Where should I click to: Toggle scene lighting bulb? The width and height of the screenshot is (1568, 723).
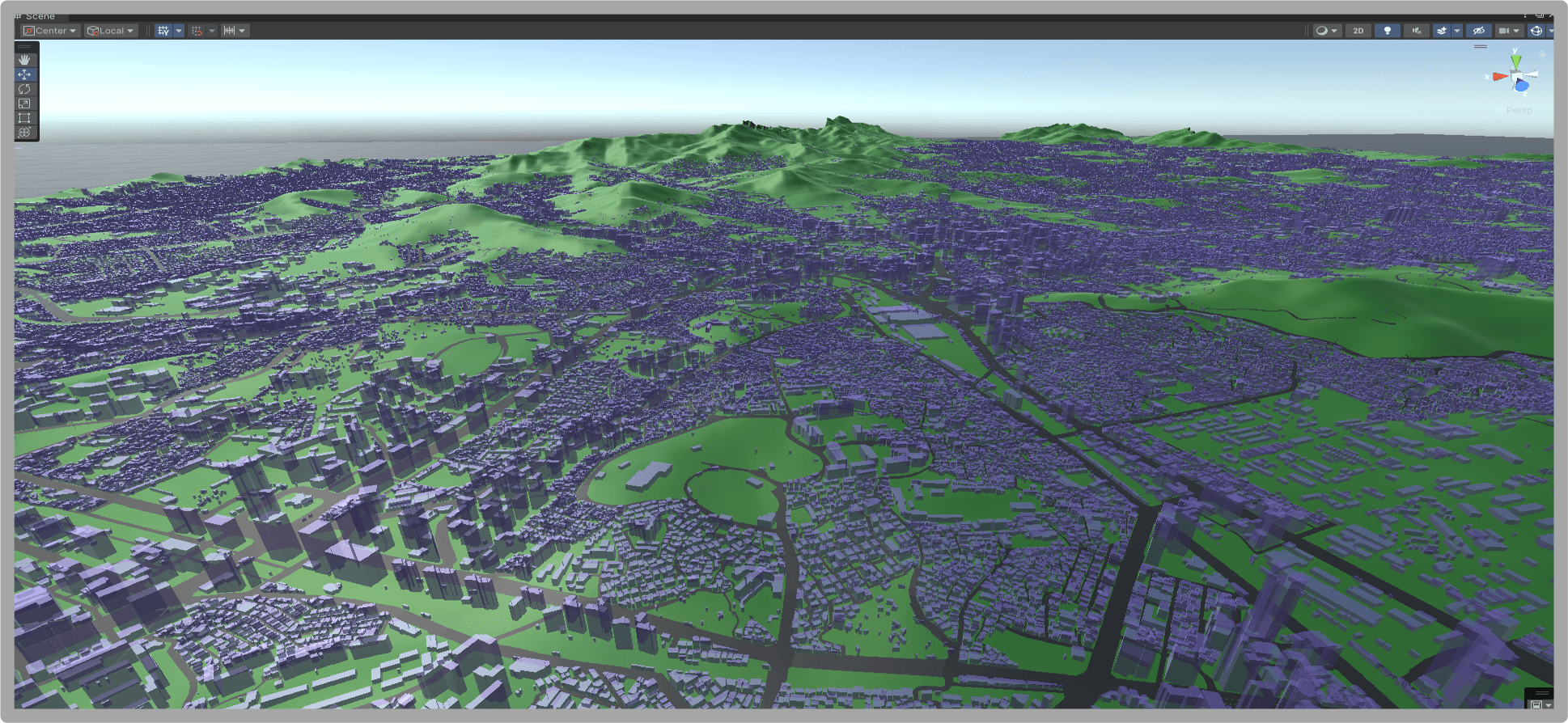click(x=1388, y=31)
